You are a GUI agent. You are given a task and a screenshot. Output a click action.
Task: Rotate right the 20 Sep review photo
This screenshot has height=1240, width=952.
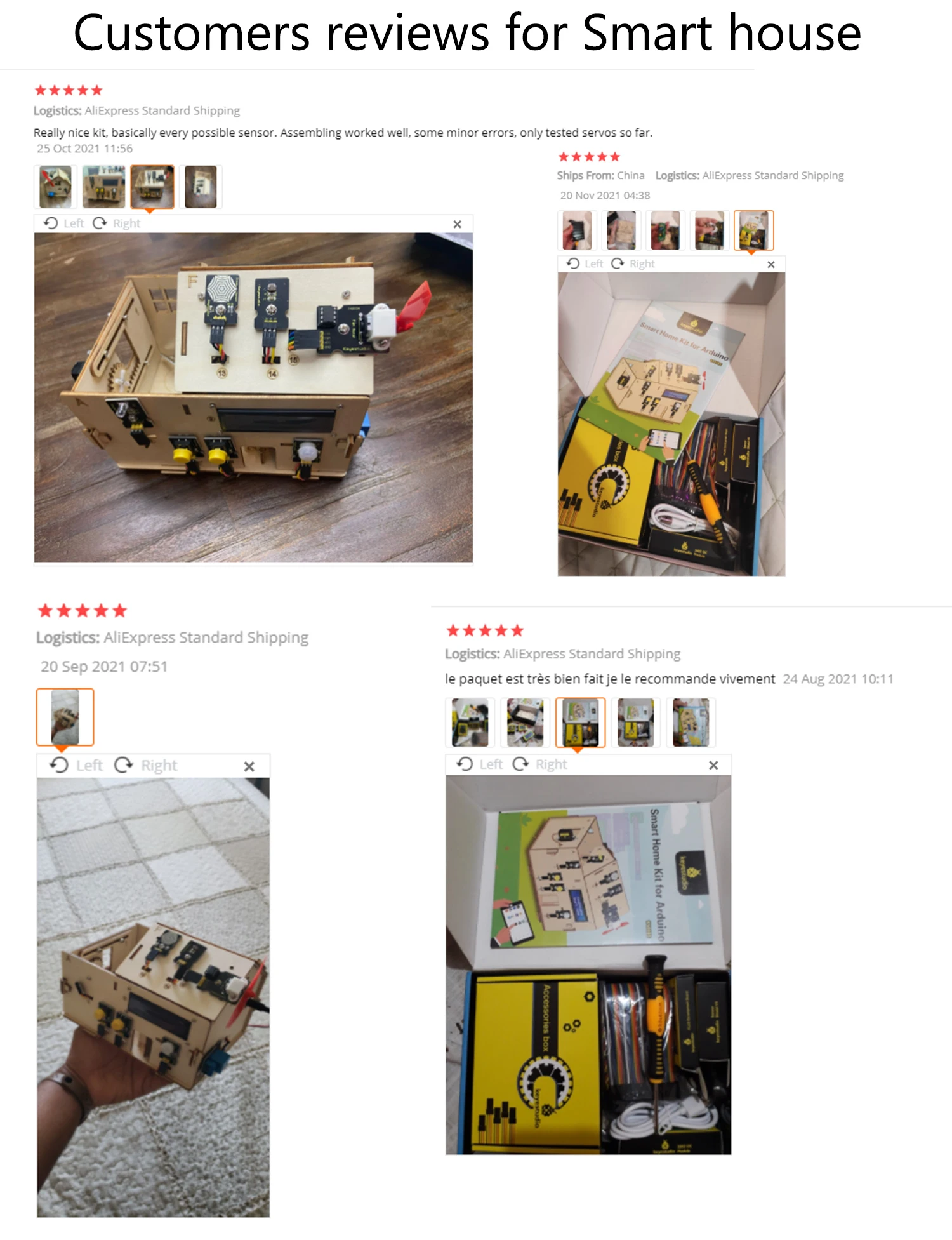click(146, 765)
